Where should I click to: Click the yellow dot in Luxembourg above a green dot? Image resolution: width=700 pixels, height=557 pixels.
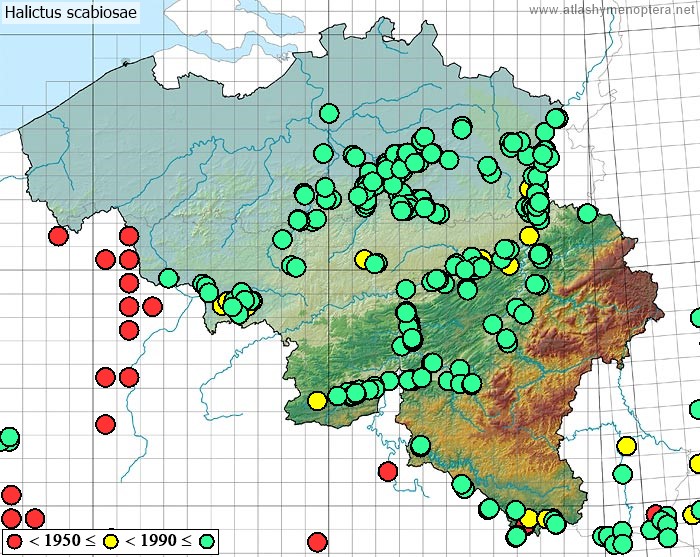[x=626, y=445]
